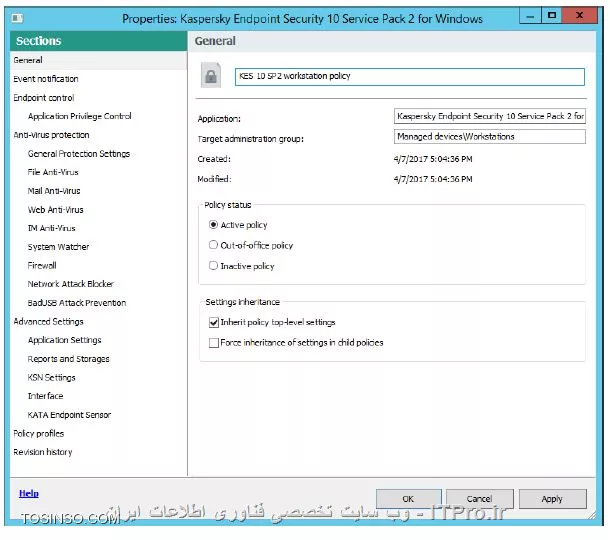
Task: Click the Modified date value
Action: (433, 179)
